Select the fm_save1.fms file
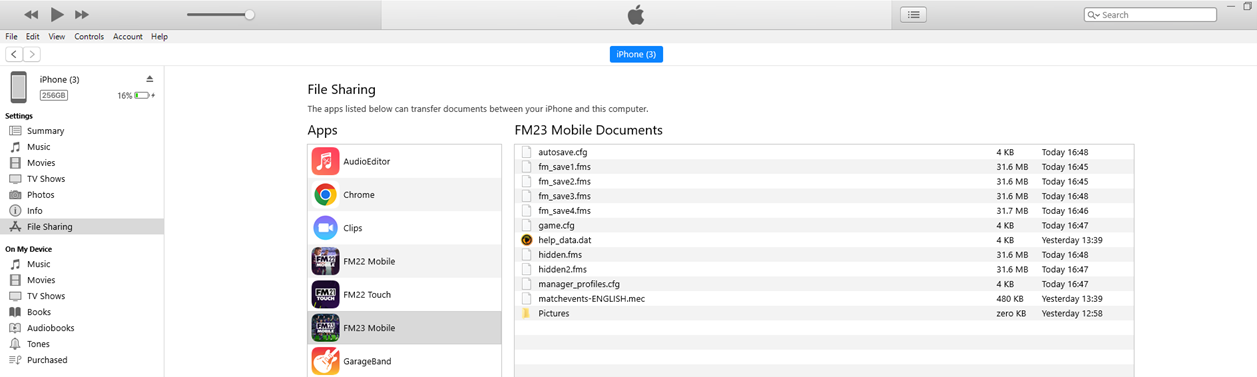The width and height of the screenshot is (1257, 377). (x=824, y=167)
